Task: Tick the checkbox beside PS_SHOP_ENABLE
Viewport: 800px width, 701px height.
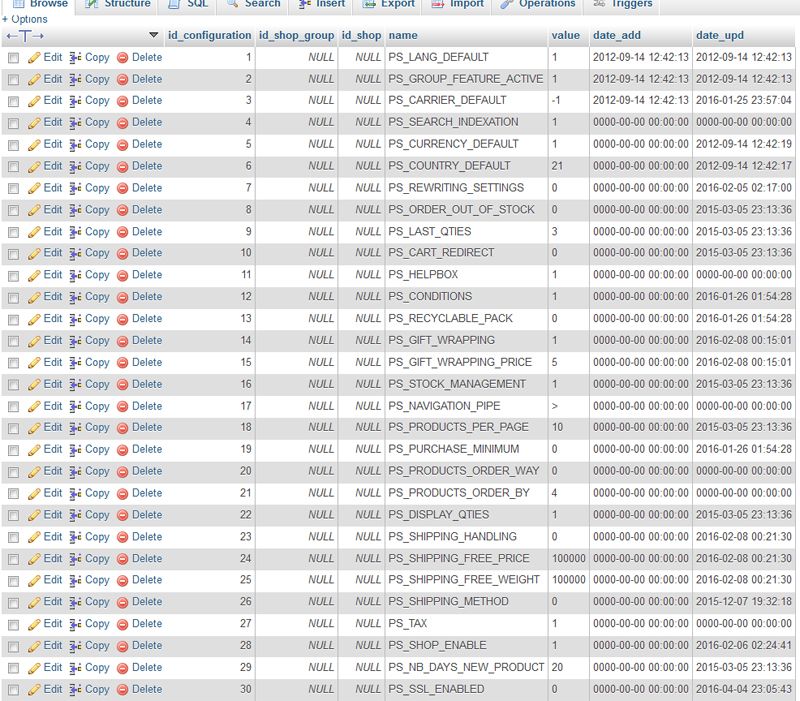Action: tap(13, 645)
